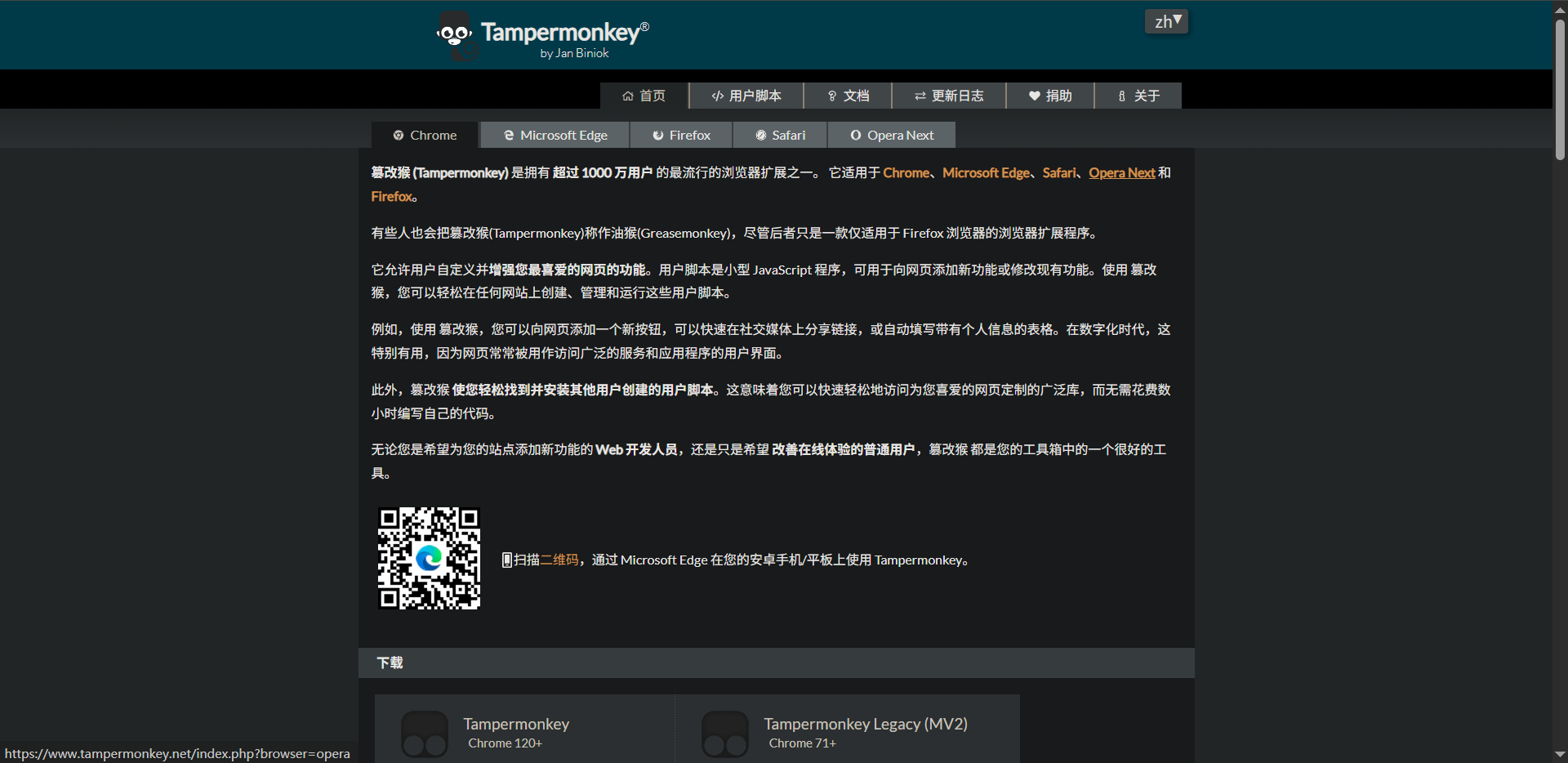Image resolution: width=1568 pixels, height=763 pixels.
Task: Click the Firefox link in intro text
Action: pos(392,197)
